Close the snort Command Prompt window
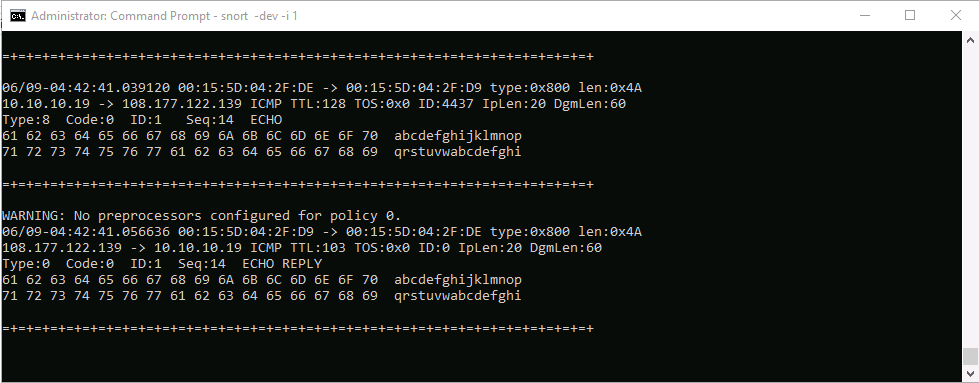 [x=955, y=16]
